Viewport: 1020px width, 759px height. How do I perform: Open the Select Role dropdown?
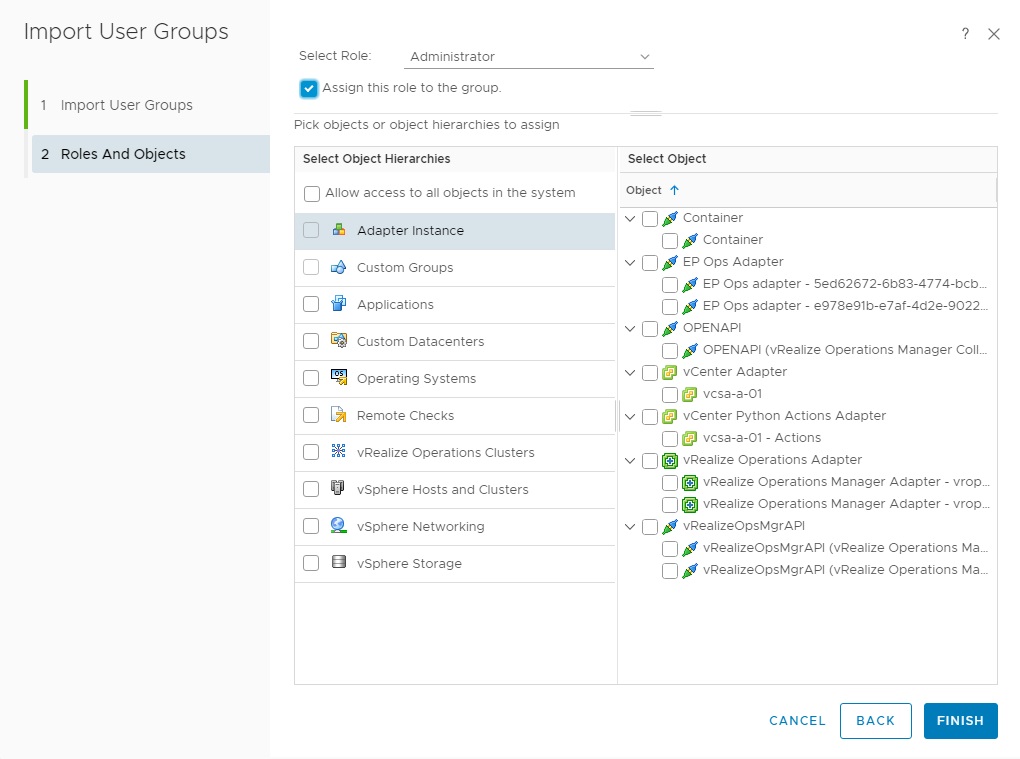click(529, 57)
